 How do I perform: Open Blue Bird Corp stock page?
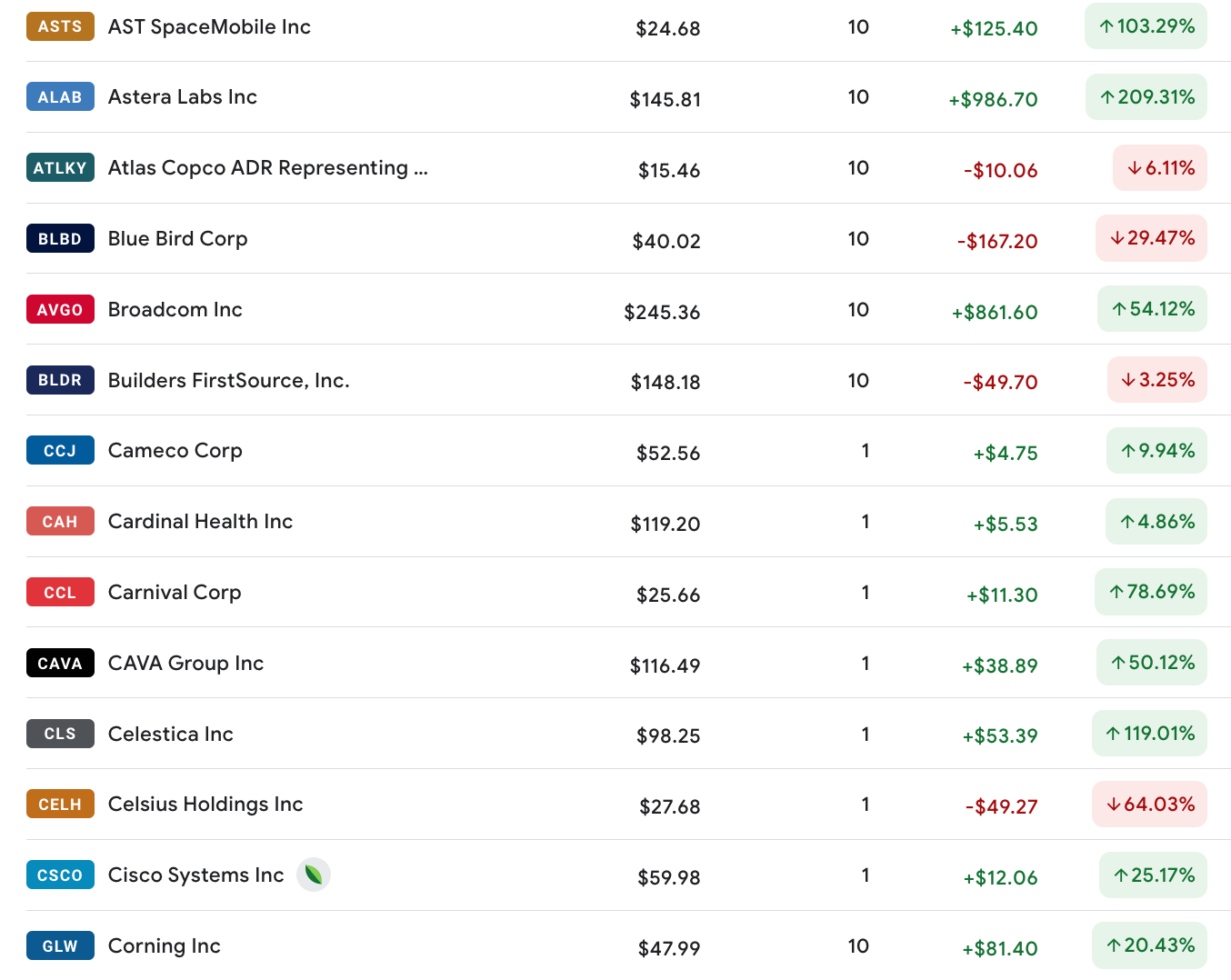pyautogui.click(x=178, y=238)
